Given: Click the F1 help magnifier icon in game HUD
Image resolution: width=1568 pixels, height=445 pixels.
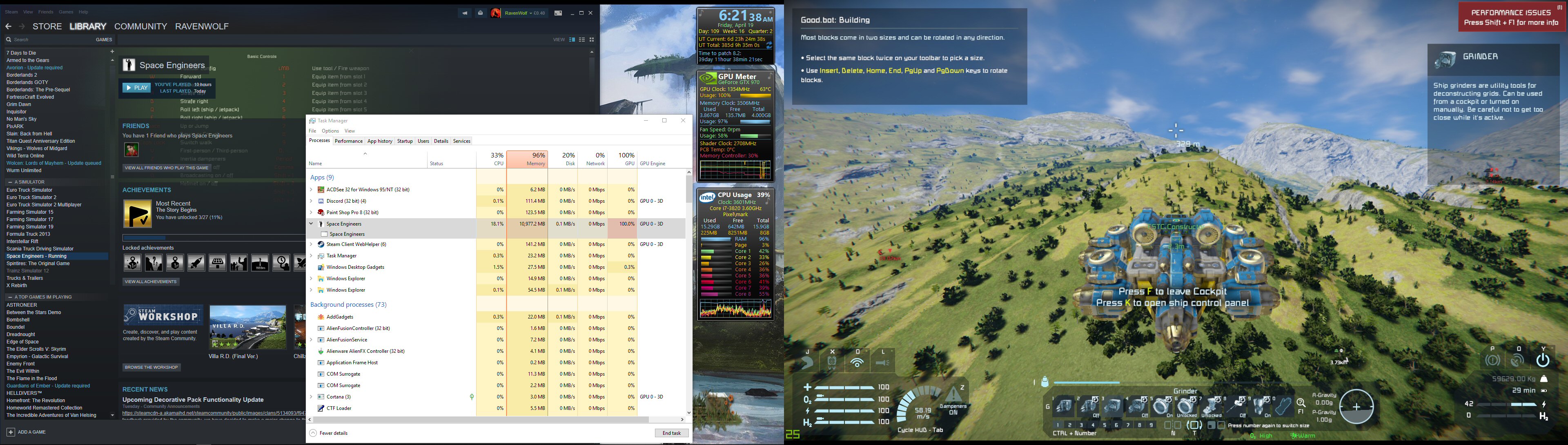Looking at the screenshot, I should coord(1301,403).
